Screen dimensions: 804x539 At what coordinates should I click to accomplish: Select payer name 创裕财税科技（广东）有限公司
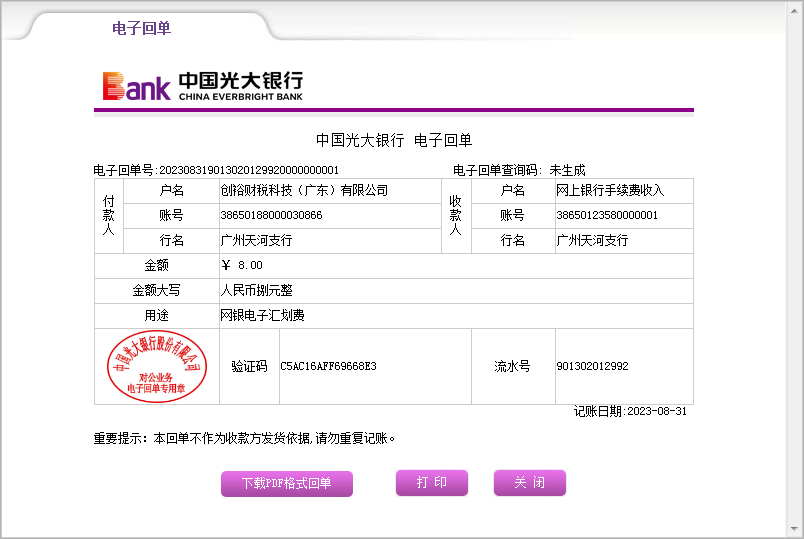point(304,190)
